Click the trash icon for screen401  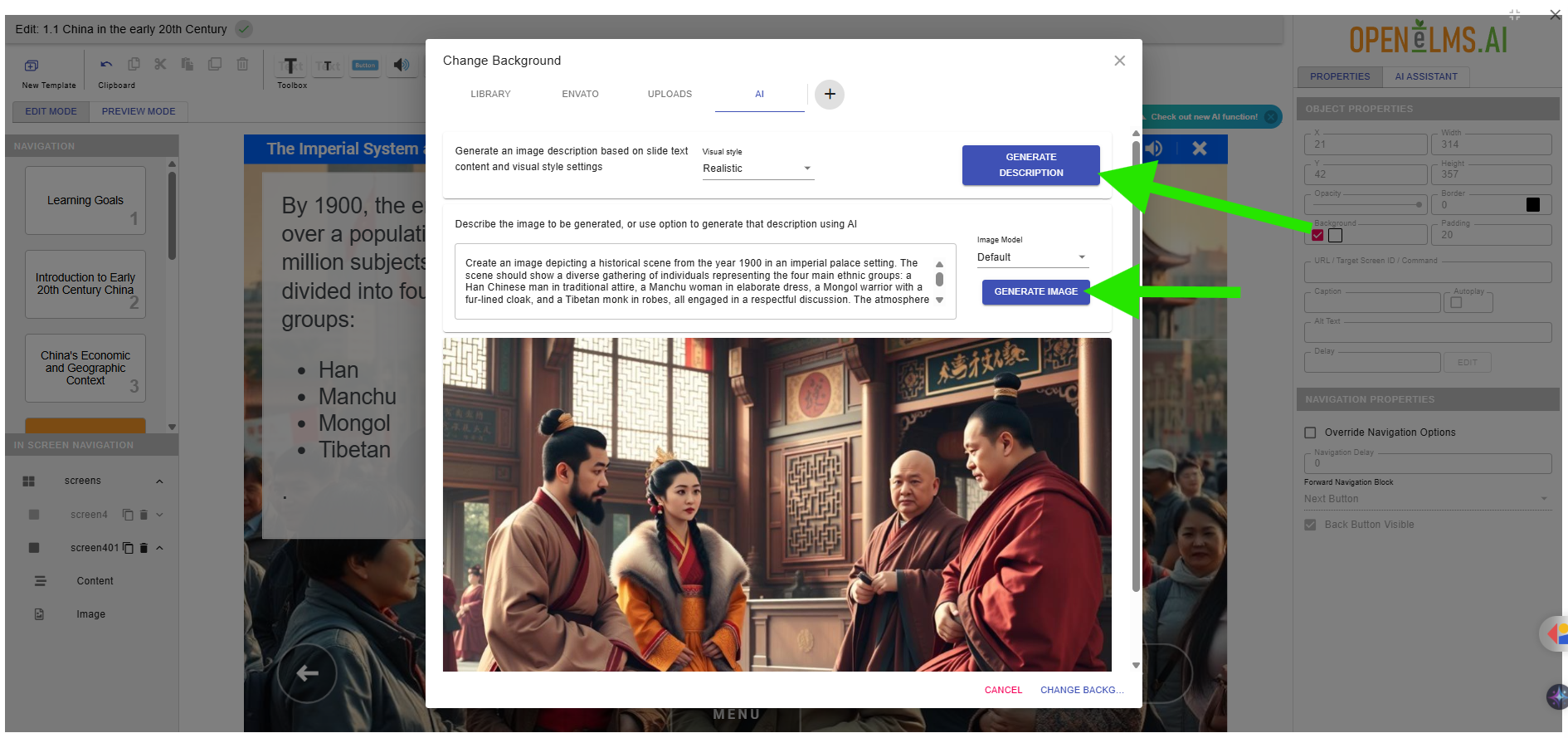(x=144, y=548)
